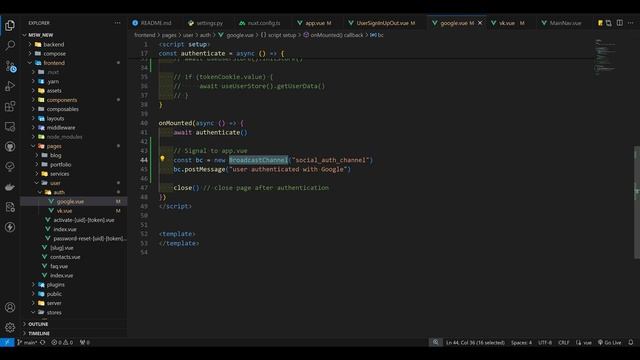This screenshot has width=640, height=360.
Task: Click the 'await authenticate()' line 41
Action: coord(210,132)
